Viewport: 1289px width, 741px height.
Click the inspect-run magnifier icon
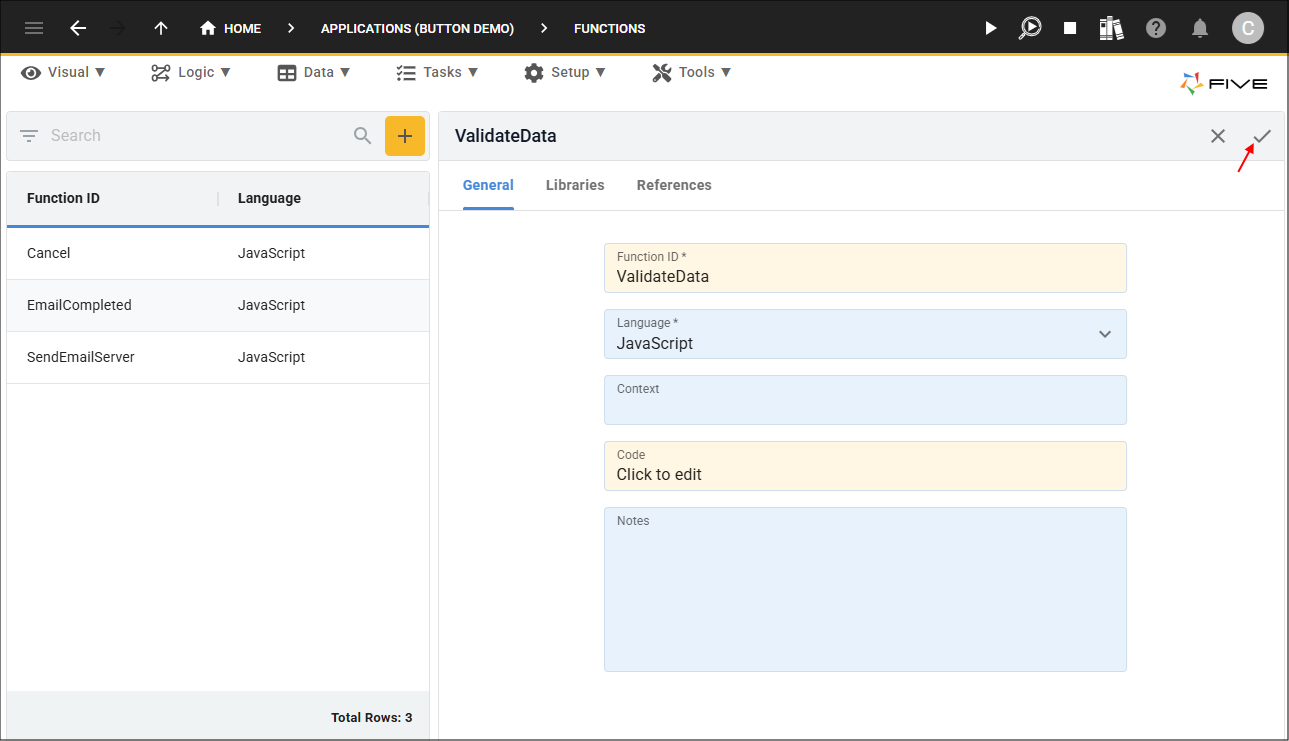[1030, 28]
